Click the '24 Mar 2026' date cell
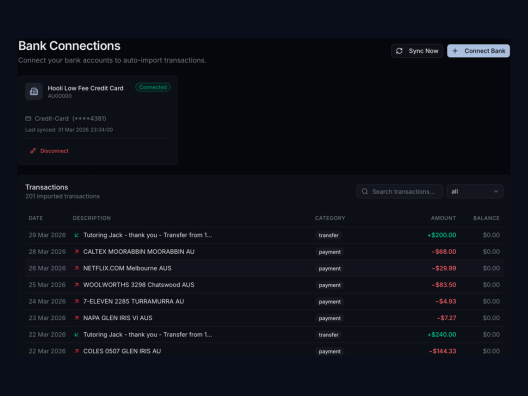Image resolution: width=528 pixels, height=396 pixels. pyautogui.click(x=47, y=301)
